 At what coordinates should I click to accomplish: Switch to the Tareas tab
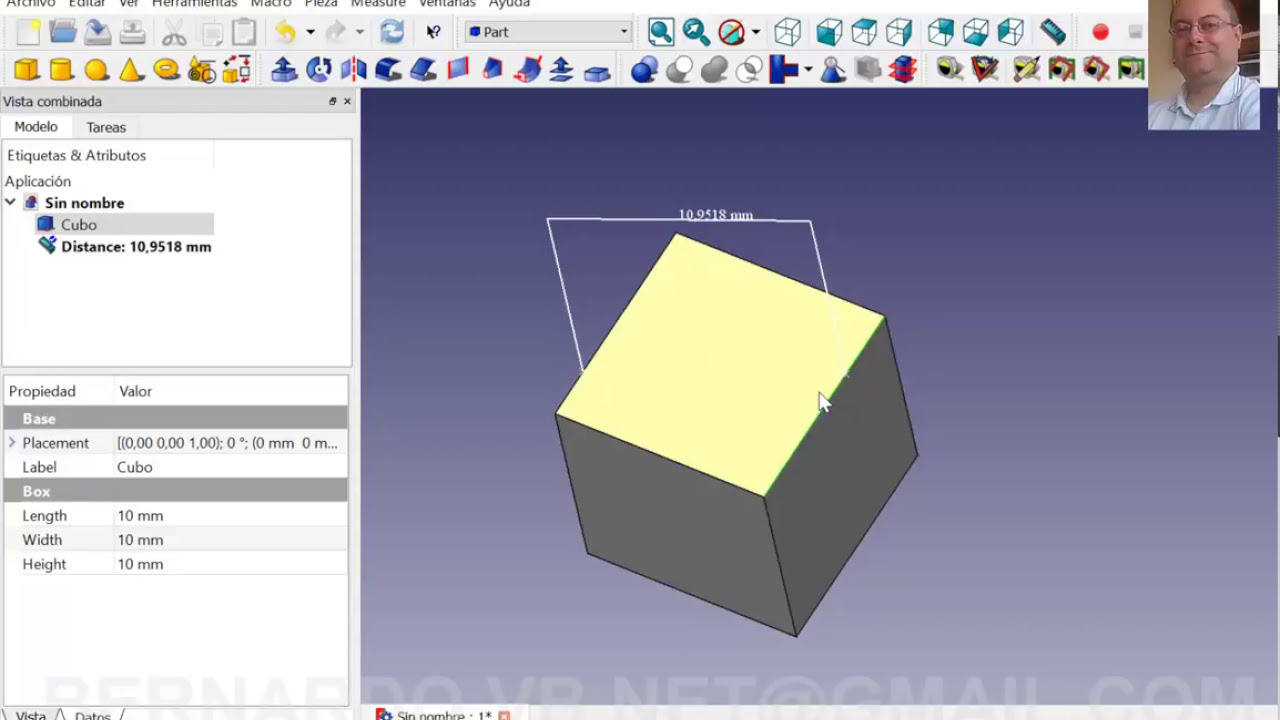click(106, 127)
